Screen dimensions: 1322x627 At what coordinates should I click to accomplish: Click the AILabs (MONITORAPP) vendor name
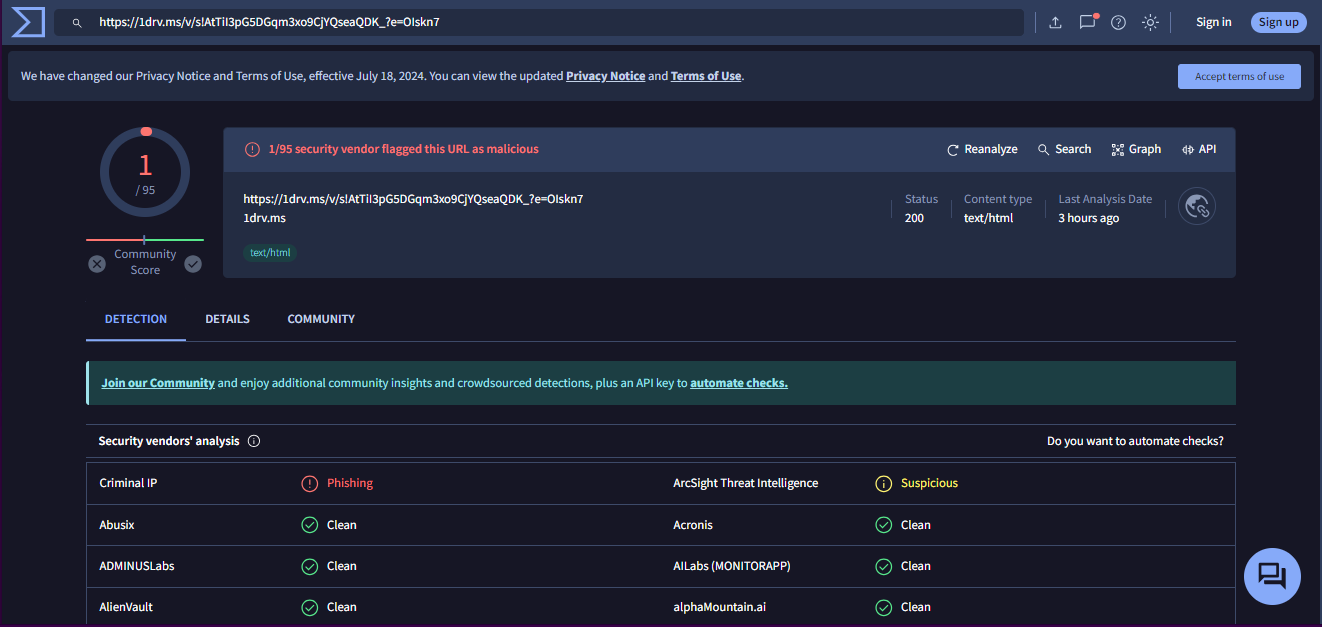coord(732,566)
